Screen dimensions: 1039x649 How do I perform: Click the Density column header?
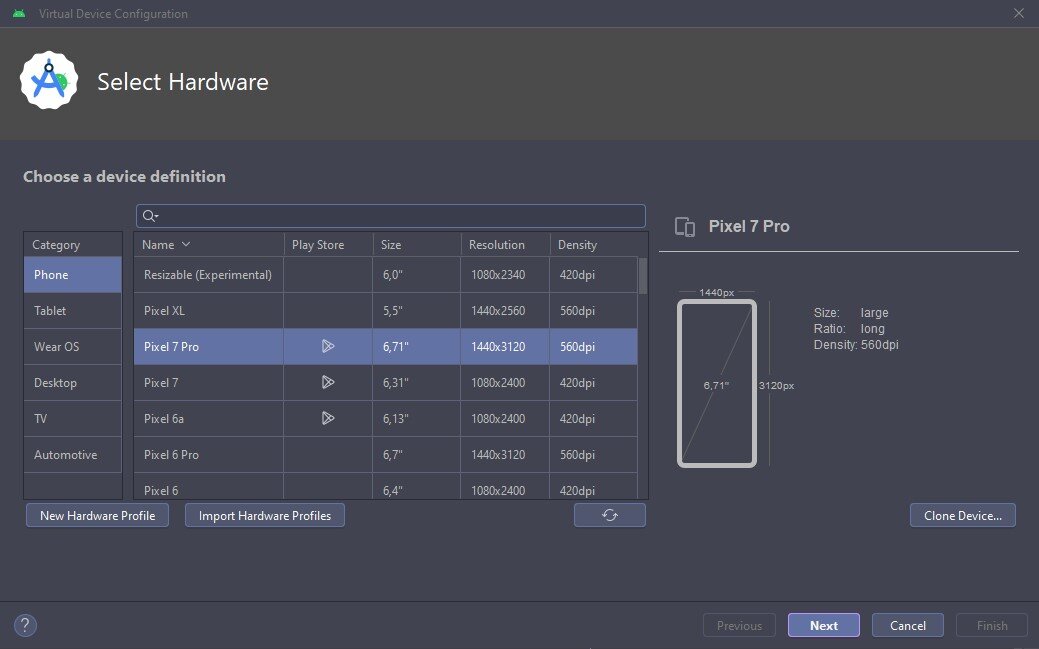pyautogui.click(x=594, y=245)
